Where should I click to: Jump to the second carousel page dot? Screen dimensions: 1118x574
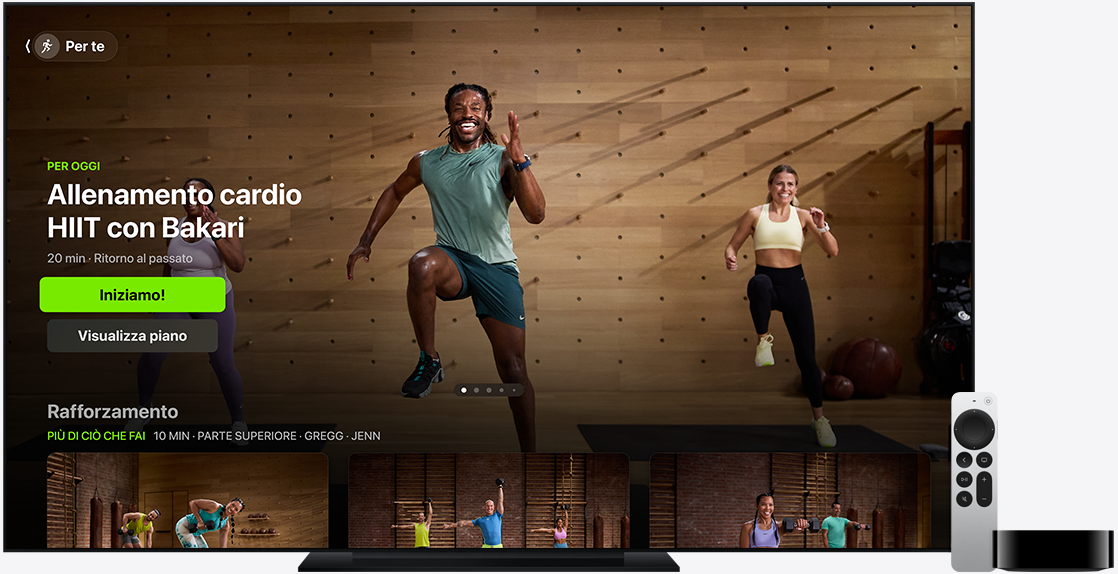click(x=476, y=390)
